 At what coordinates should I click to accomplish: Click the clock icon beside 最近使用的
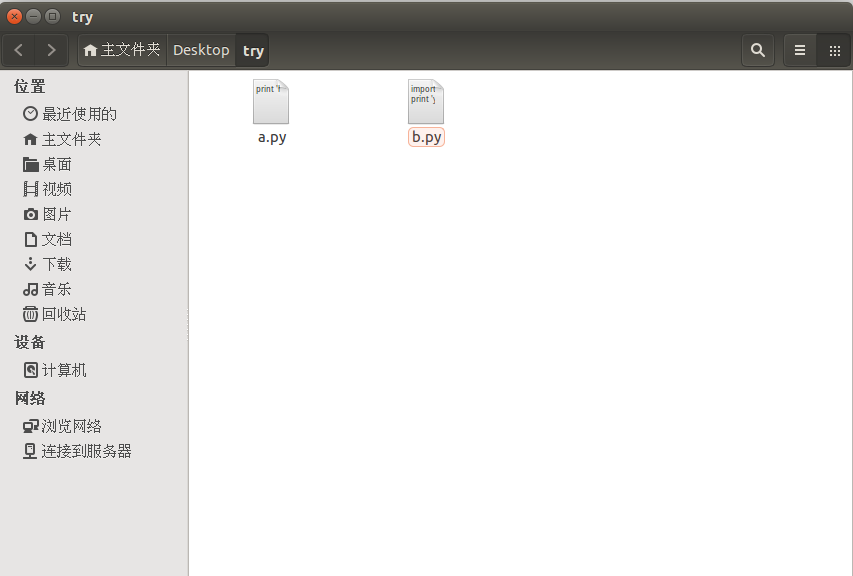click(30, 114)
